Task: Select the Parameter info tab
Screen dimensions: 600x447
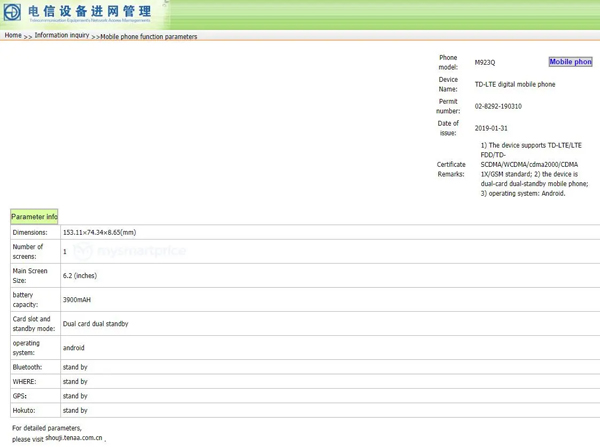Action: pos(34,217)
